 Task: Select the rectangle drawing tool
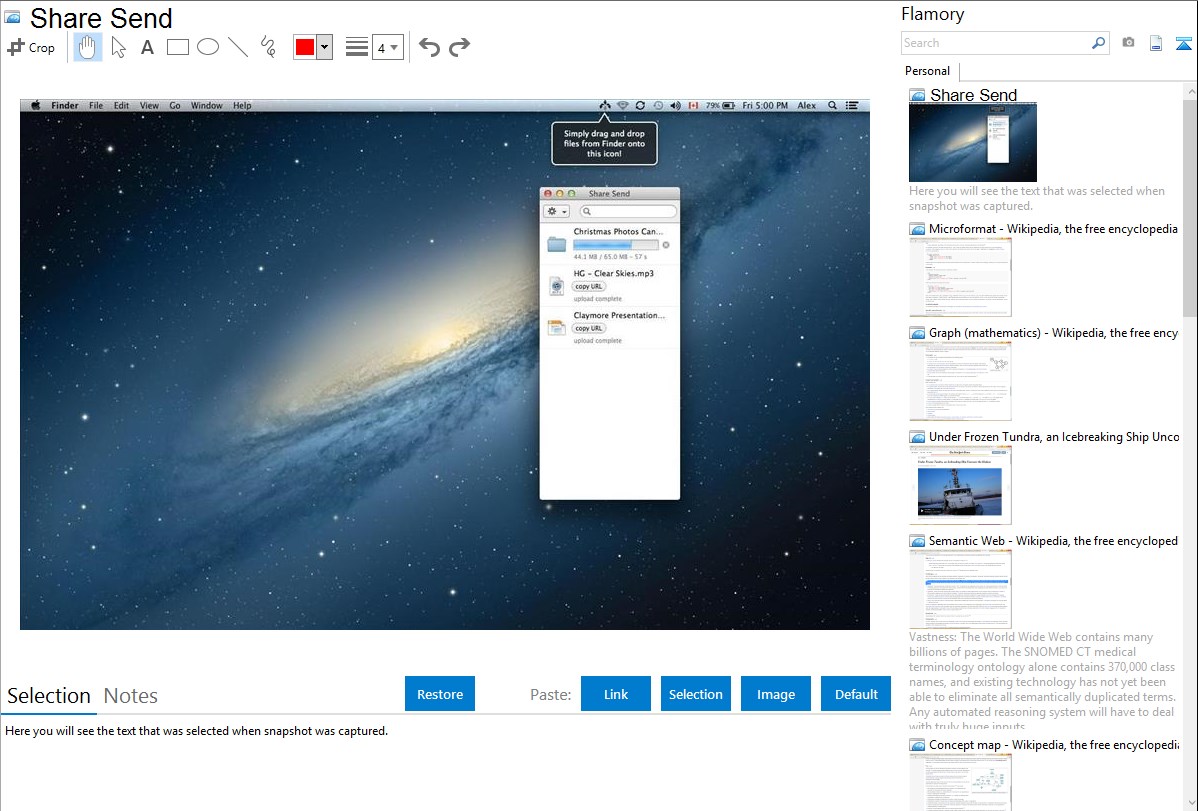pyautogui.click(x=178, y=47)
